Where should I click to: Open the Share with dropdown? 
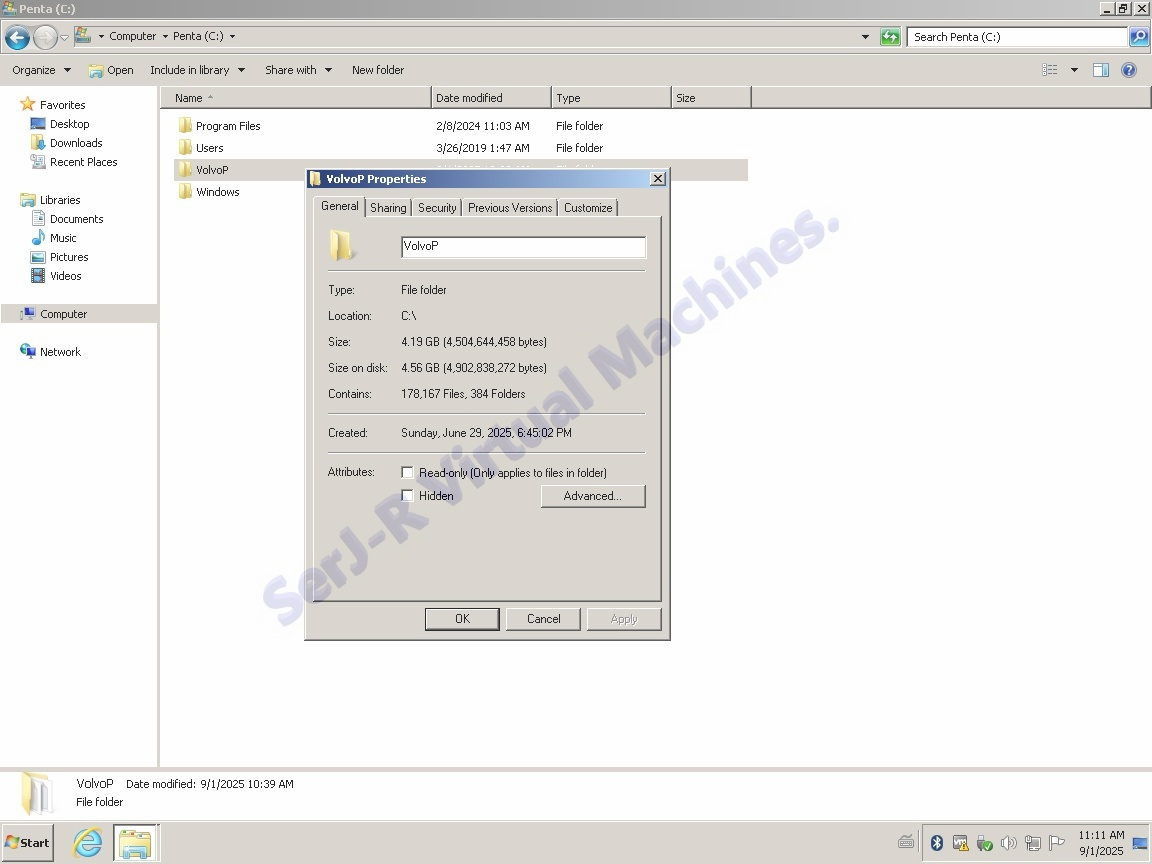(x=298, y=70)
